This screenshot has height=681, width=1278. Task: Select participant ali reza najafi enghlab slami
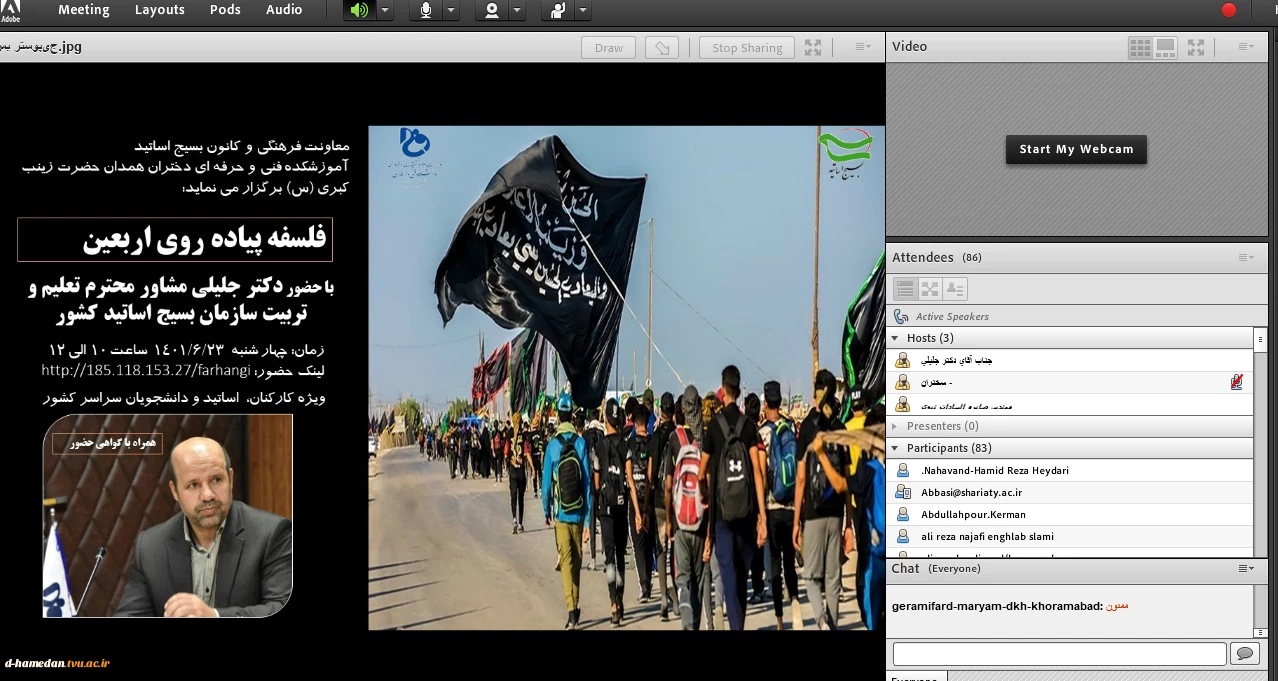1070,536
